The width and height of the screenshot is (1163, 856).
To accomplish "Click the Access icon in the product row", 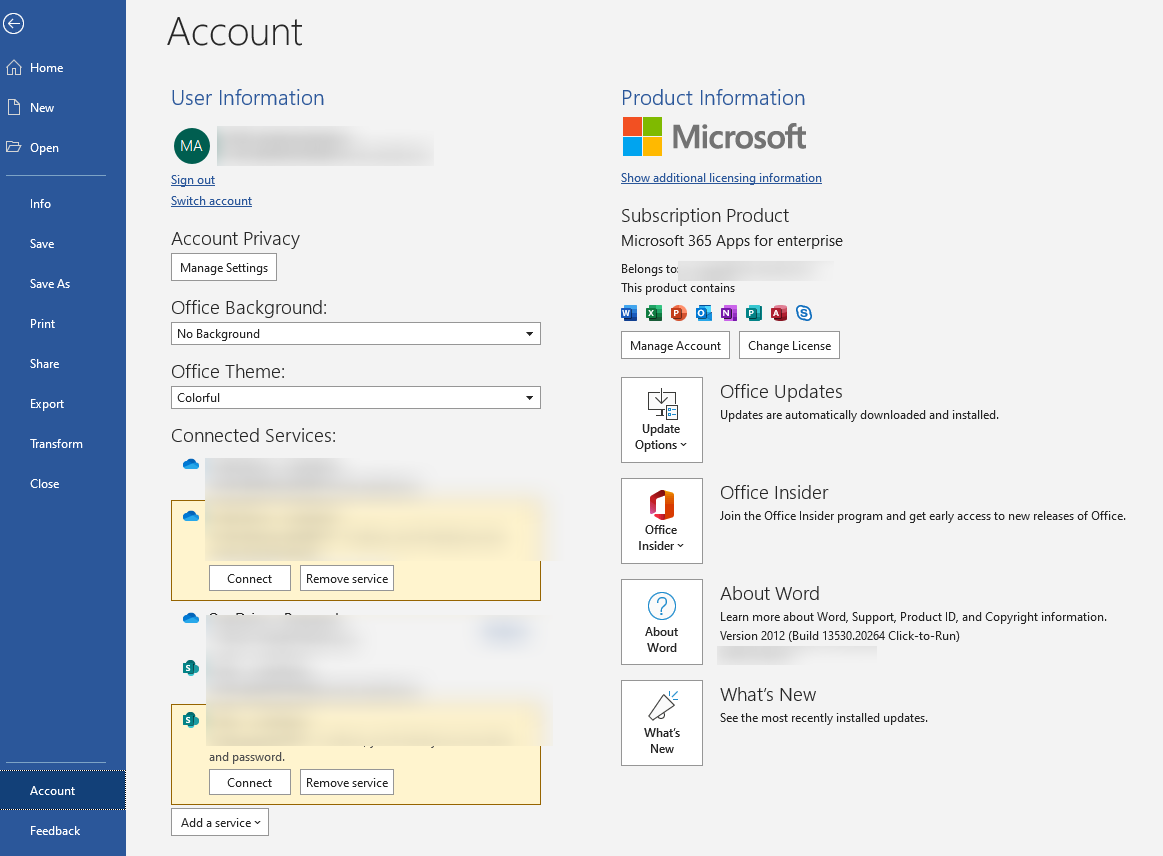I will click(778, 313).
